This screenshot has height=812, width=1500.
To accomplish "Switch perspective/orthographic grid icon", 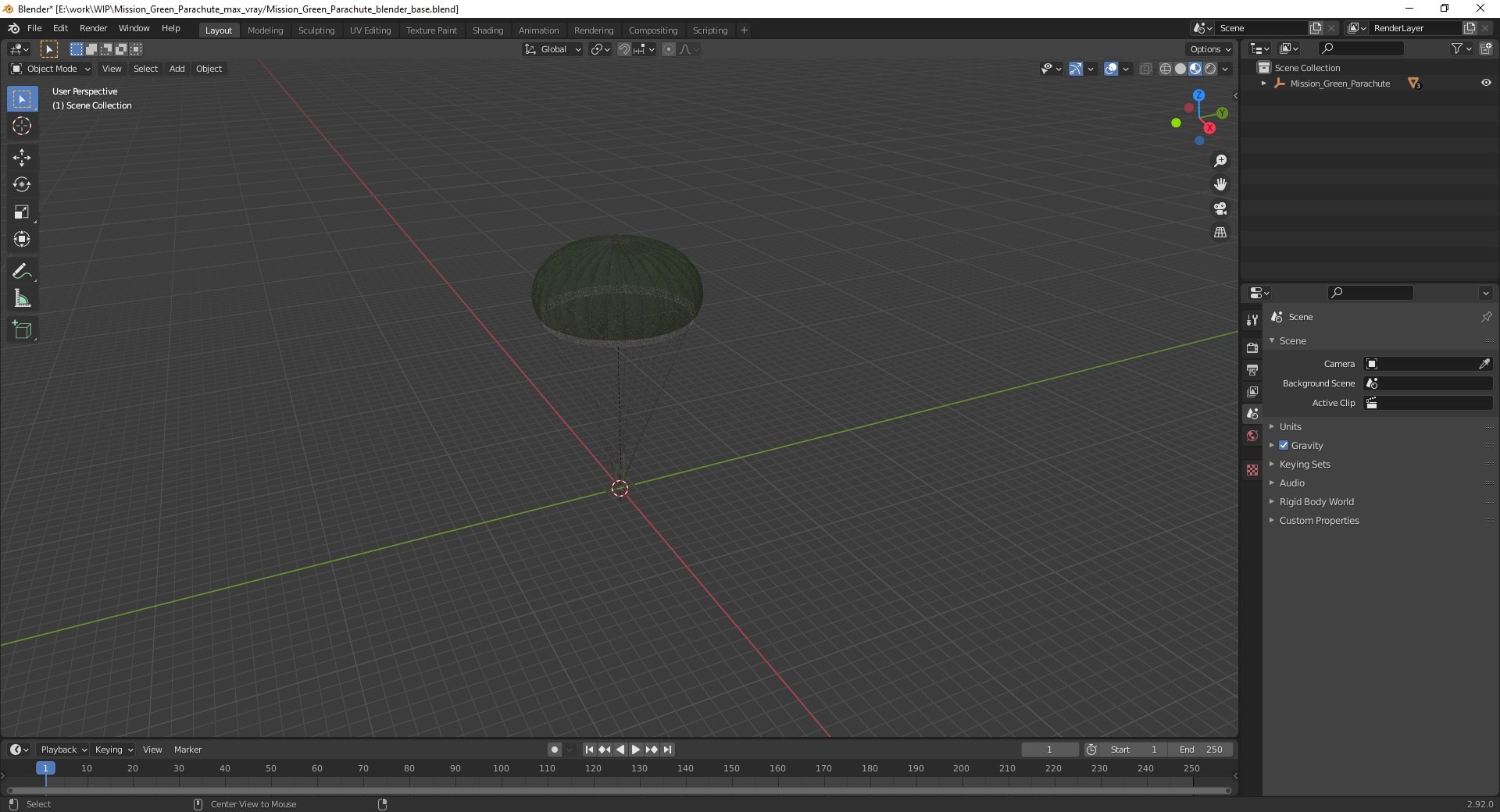I will pyautogui.click(x=1220, y=233).
